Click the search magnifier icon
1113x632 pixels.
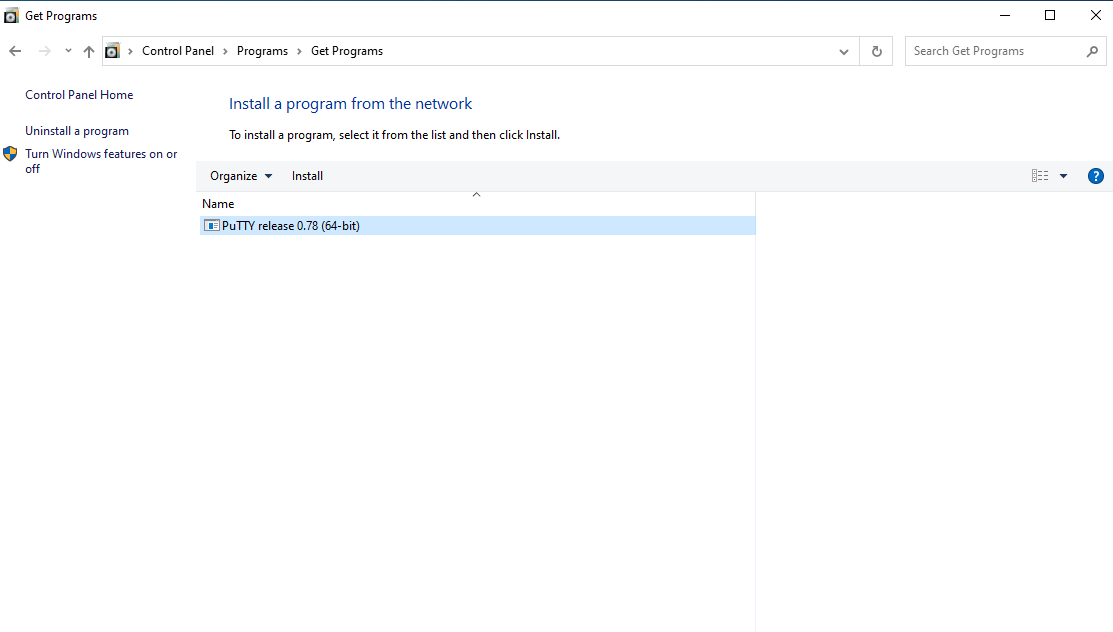pyautogui.click(x=1092, y=51)
